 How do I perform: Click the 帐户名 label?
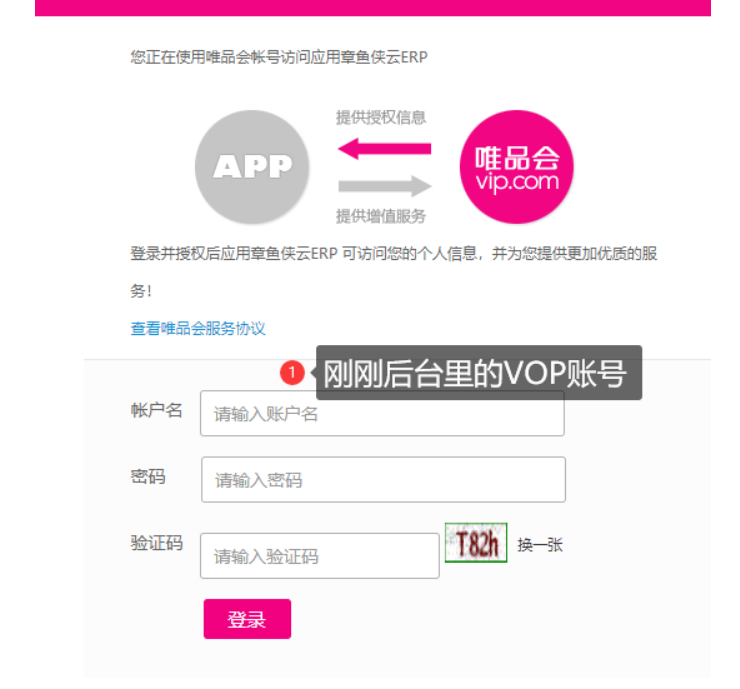click(x=156, y=411)
